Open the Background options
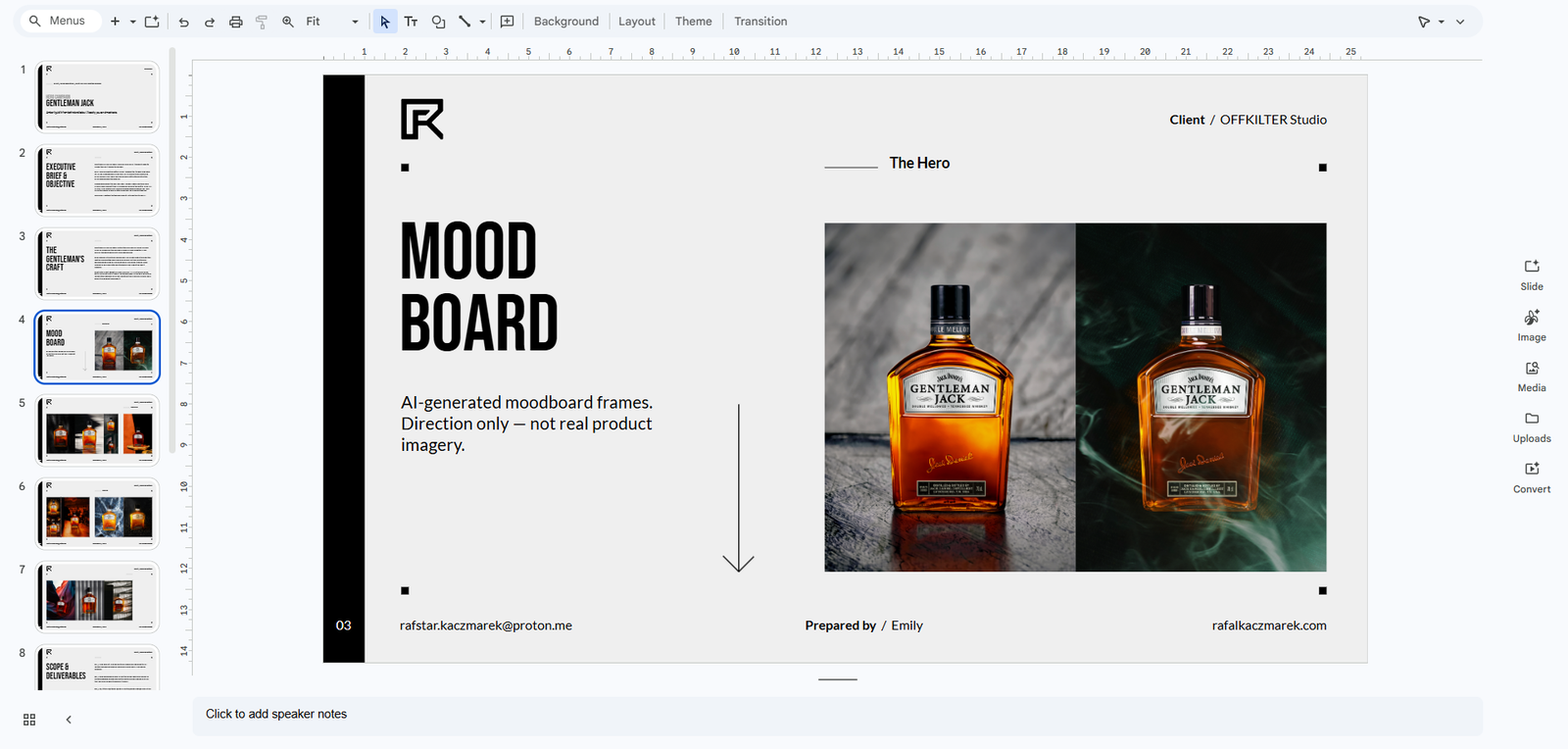Image resolution: width=1568 pixels, height=749 pixels. pos(566,22)
